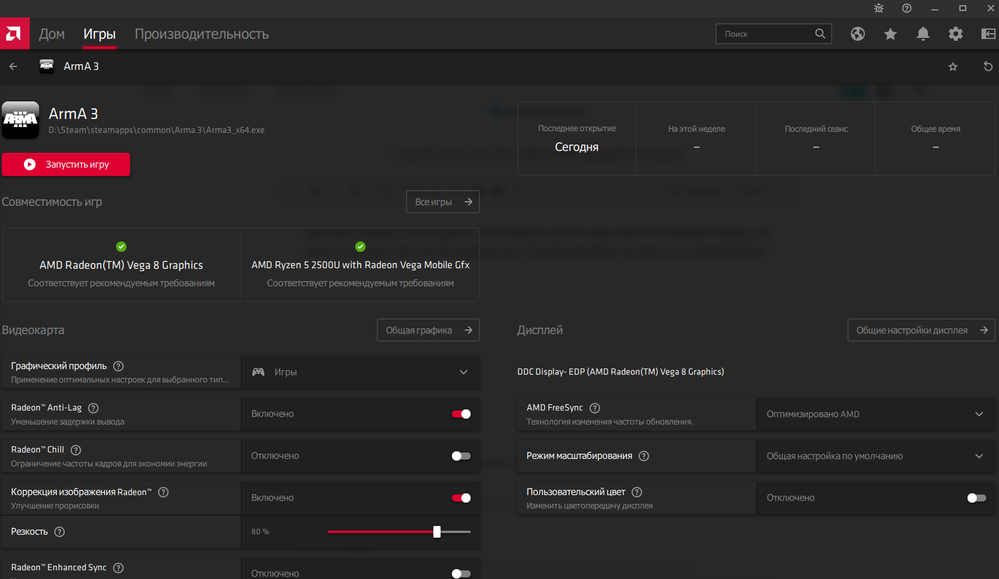Viewport: 999px width, 579px height.
Task: Show help for Radeon Enhanced Sync
Action: [x=118, y=568]
